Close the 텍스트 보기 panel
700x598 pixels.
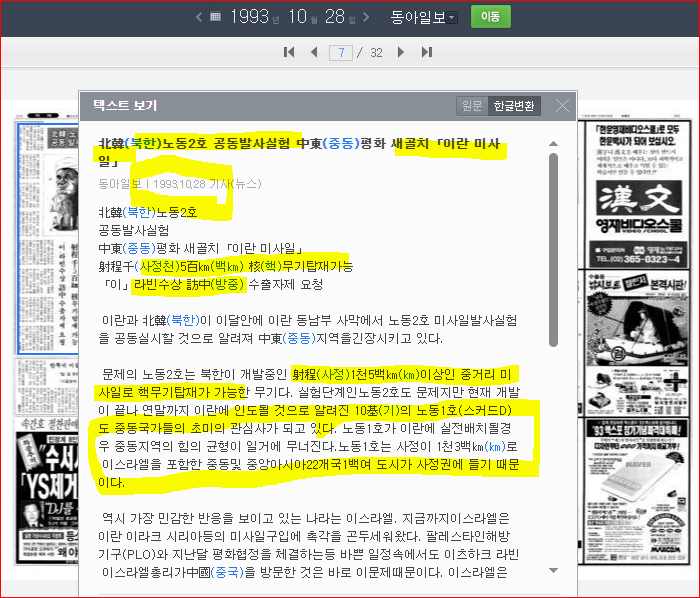(562, 106)
